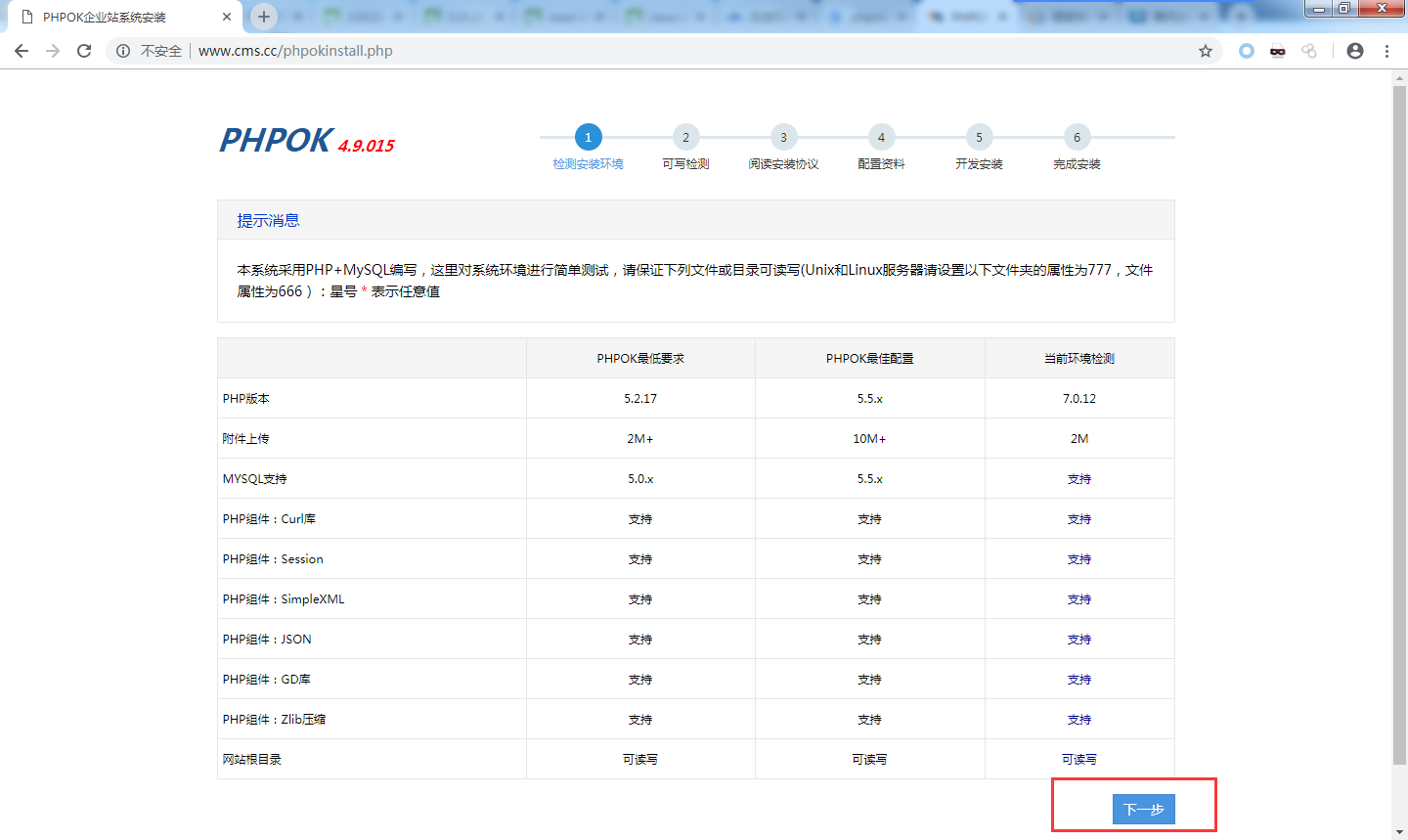Click the 网站根目录 row label
This screenshot has height=840, width=1408.
pyautogui.click(x=251, y=760)
